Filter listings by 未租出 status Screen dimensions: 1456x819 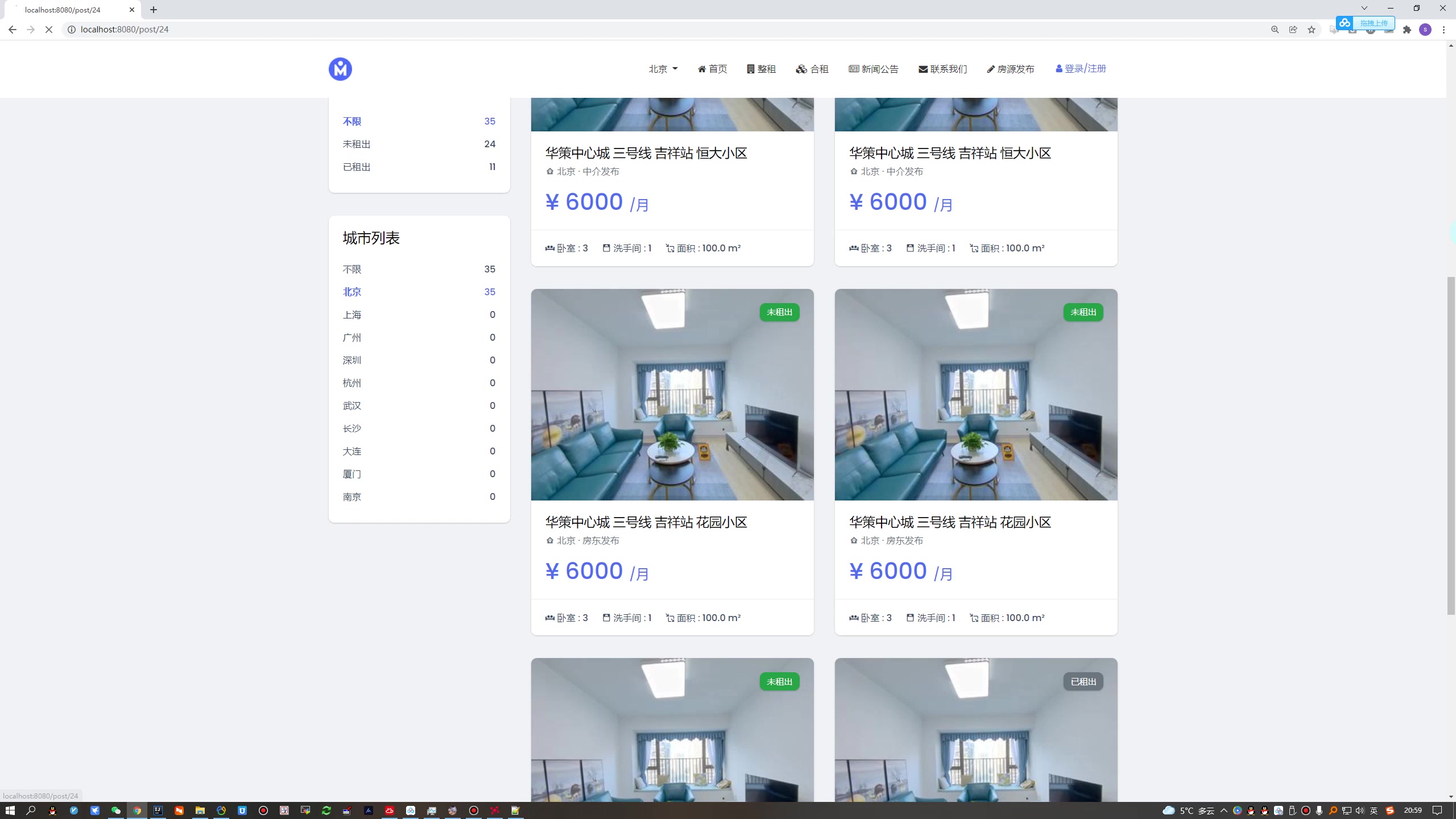click(x=419, y=144)
